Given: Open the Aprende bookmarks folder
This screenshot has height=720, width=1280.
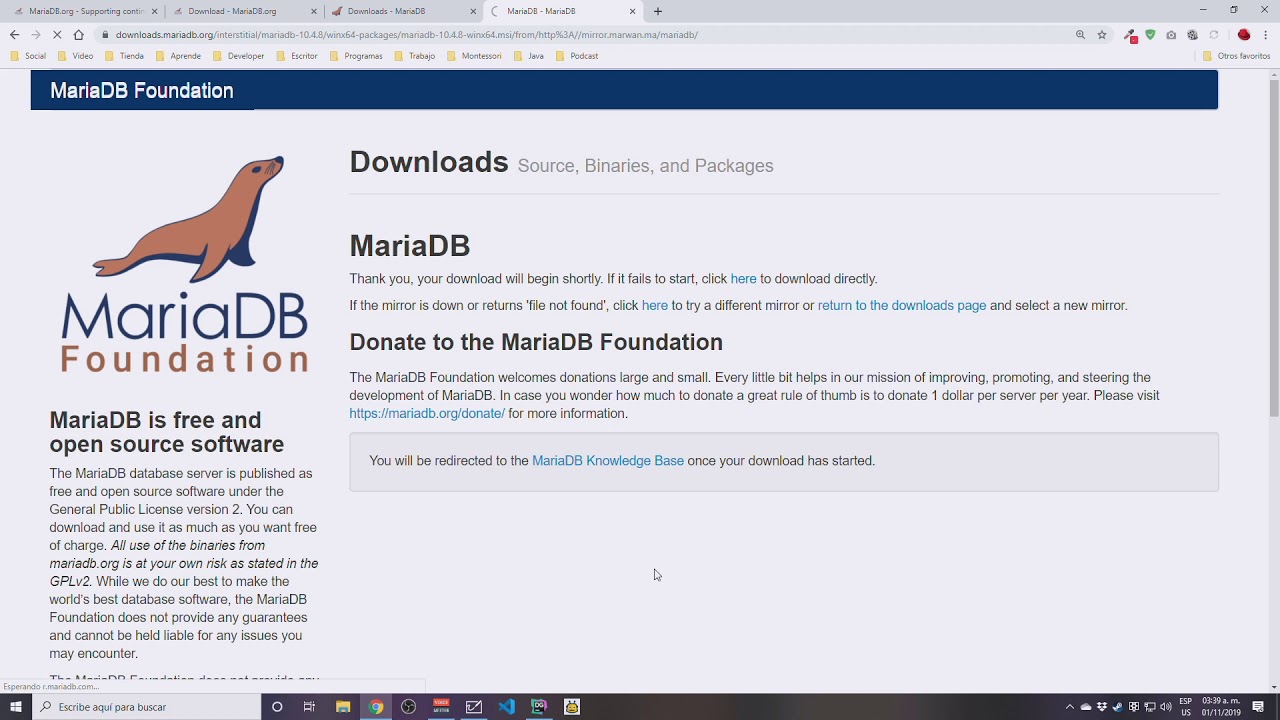Looking at the screenshot, I should click(x=178, y=56).
